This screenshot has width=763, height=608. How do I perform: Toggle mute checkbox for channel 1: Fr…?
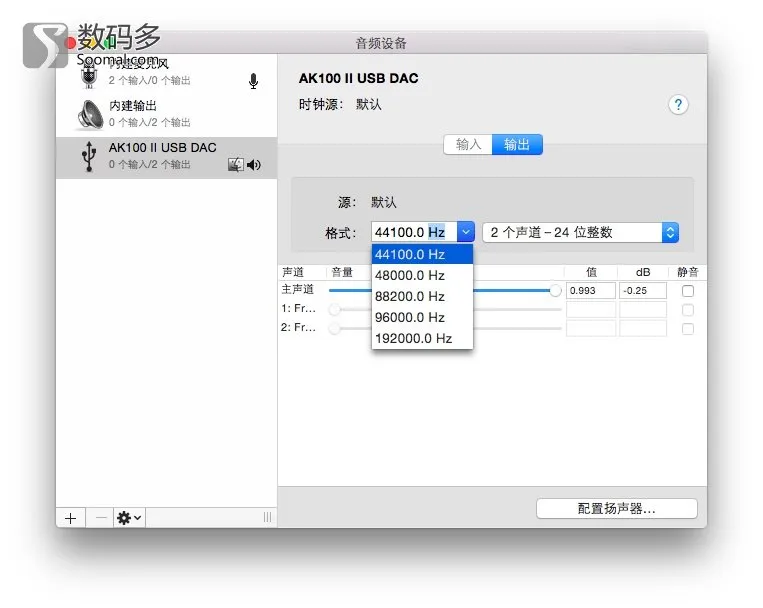click(688, 310)
